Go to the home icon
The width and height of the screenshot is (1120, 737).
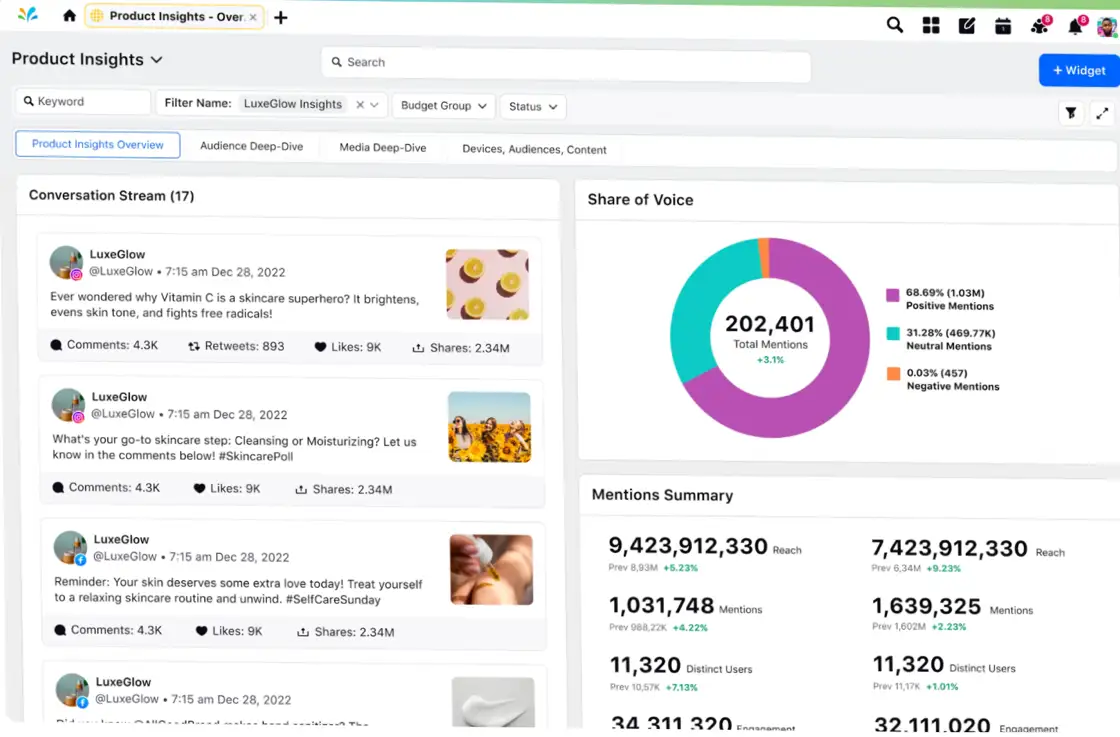tap(69, 16)
